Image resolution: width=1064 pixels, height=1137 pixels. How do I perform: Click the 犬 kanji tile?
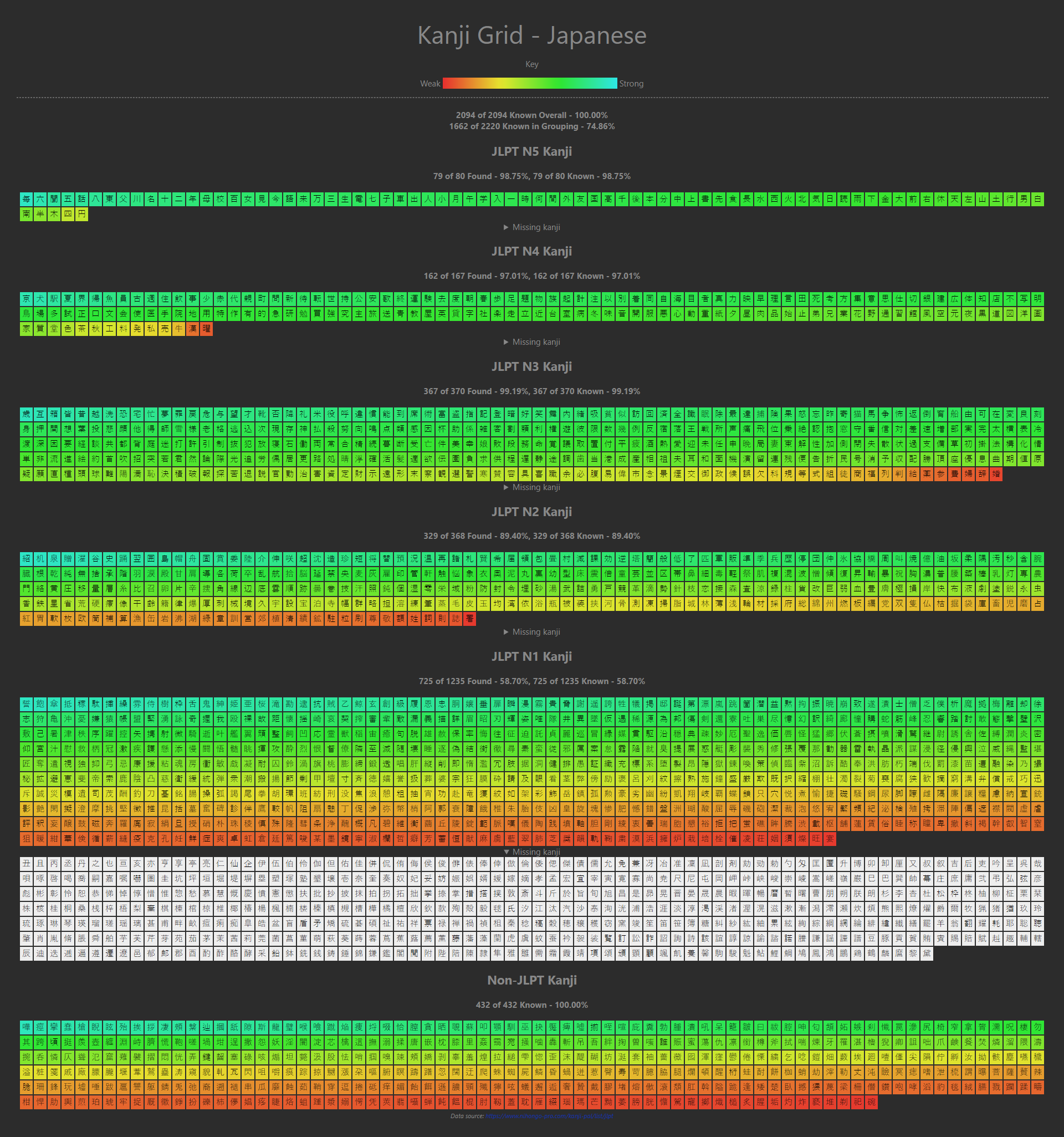click(40, 299)
